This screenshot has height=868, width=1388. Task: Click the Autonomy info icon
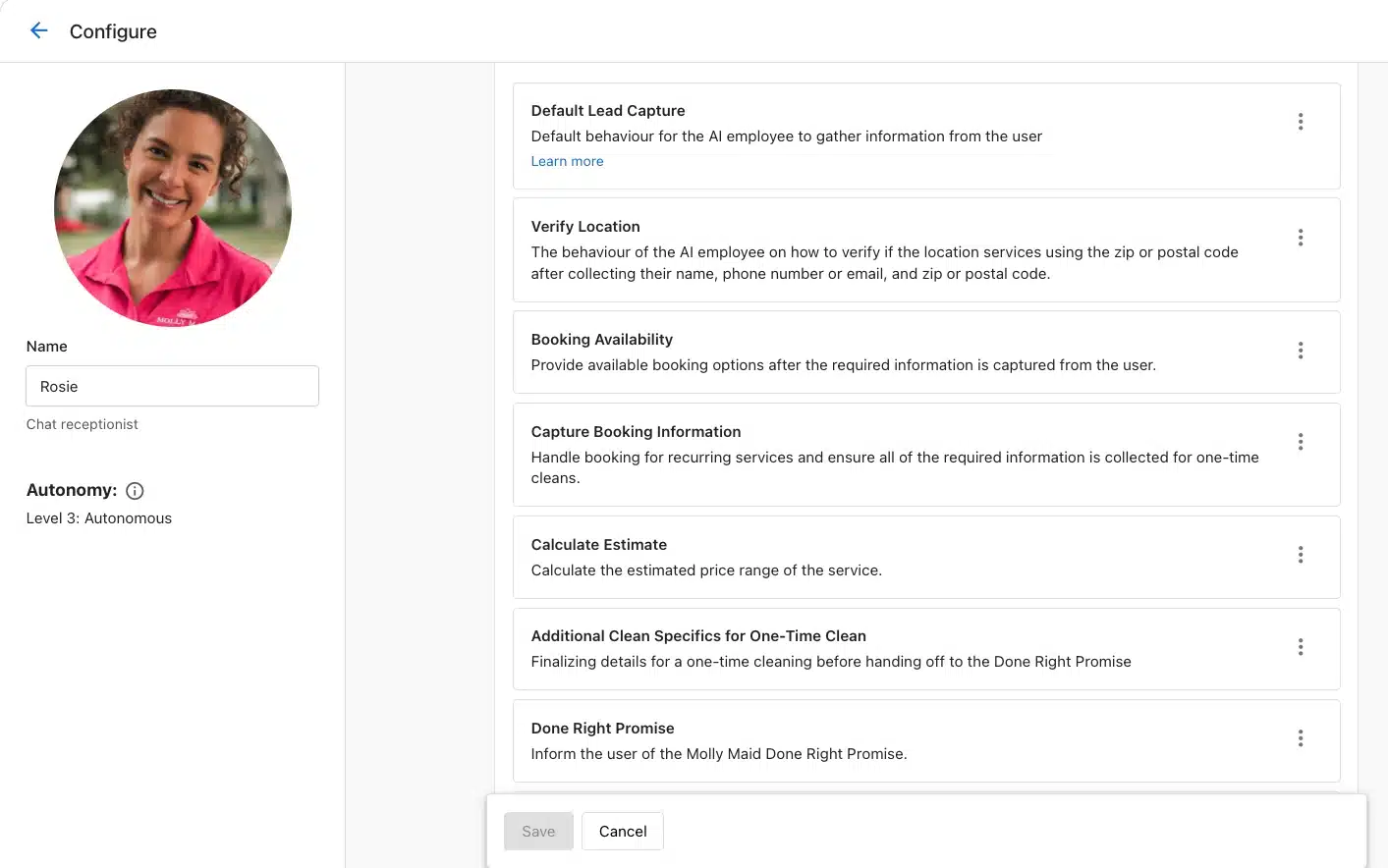pos(135,490)
